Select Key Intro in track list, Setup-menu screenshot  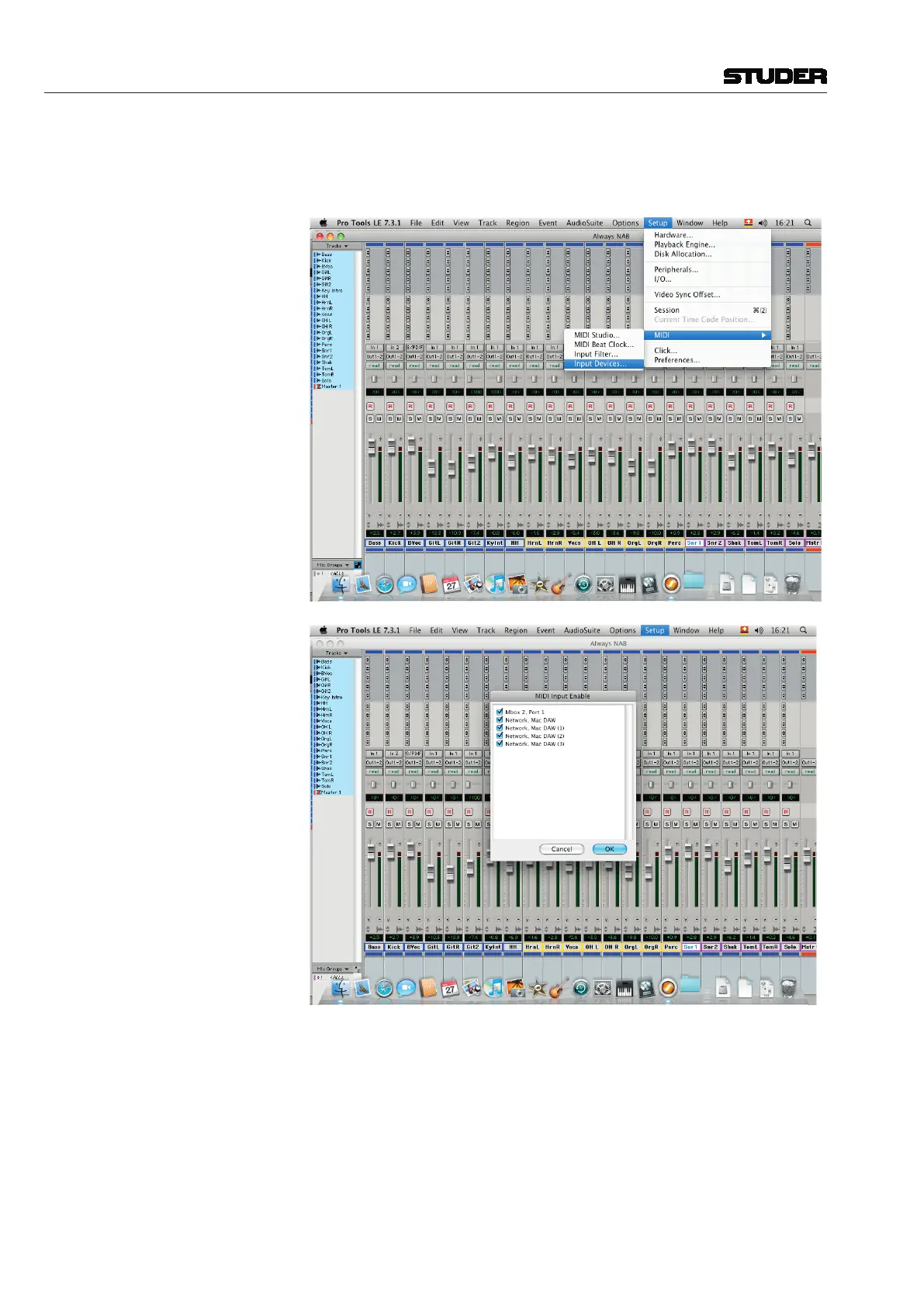coord(332,290)
